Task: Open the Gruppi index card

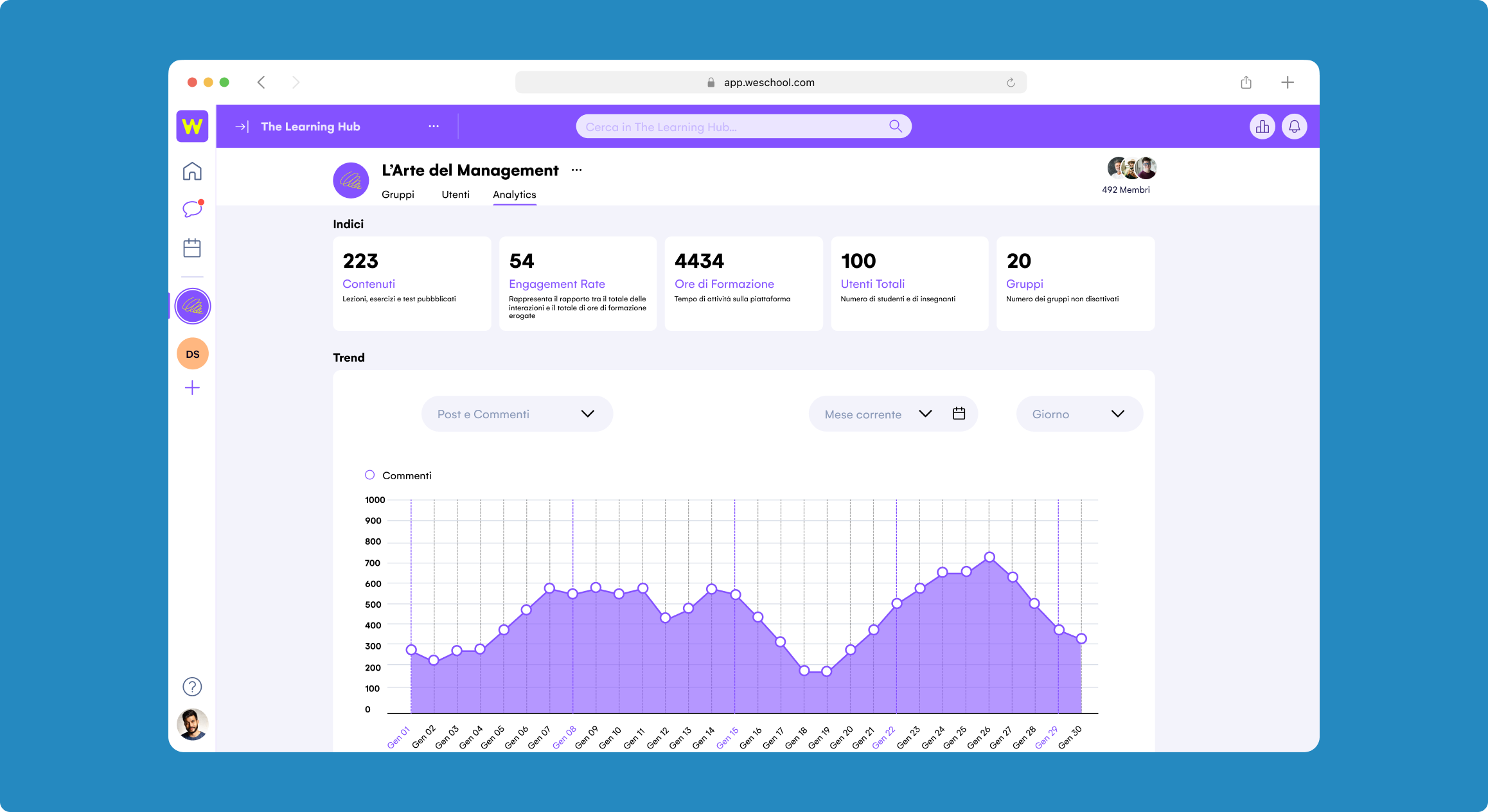Action: point(1076,283)
